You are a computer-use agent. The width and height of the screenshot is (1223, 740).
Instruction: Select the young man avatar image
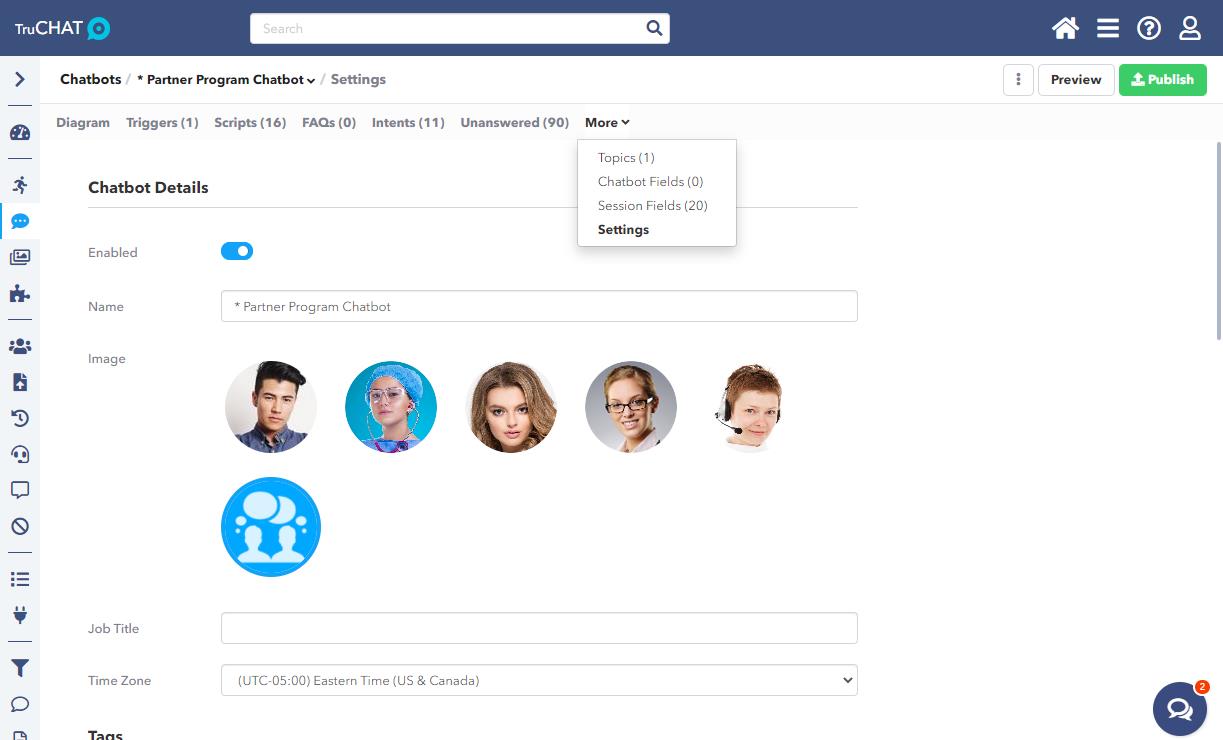coord(271,407)
